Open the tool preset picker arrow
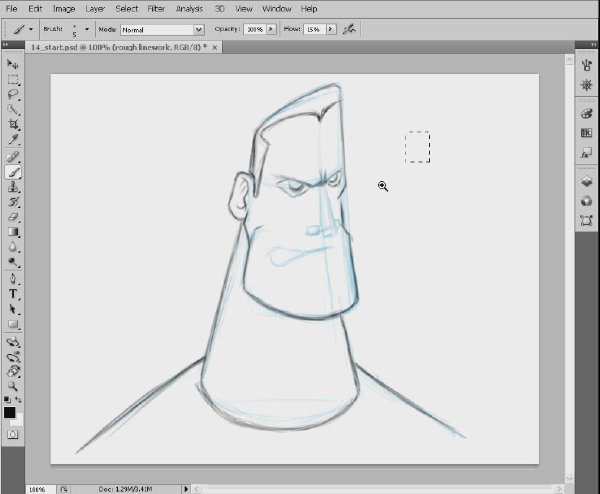 pos(31,29)
